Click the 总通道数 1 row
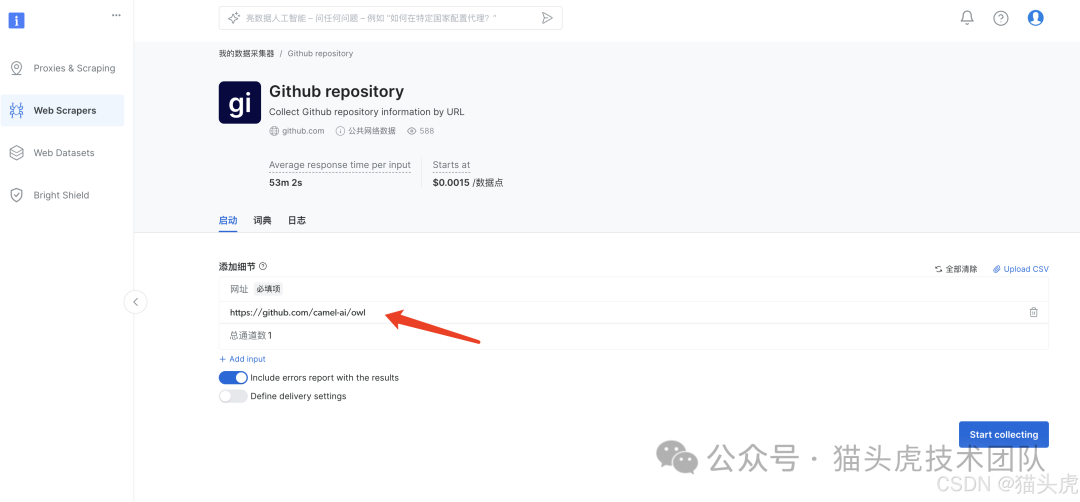The height and width of the screenshot is (502, 1080). coord(634,336)
